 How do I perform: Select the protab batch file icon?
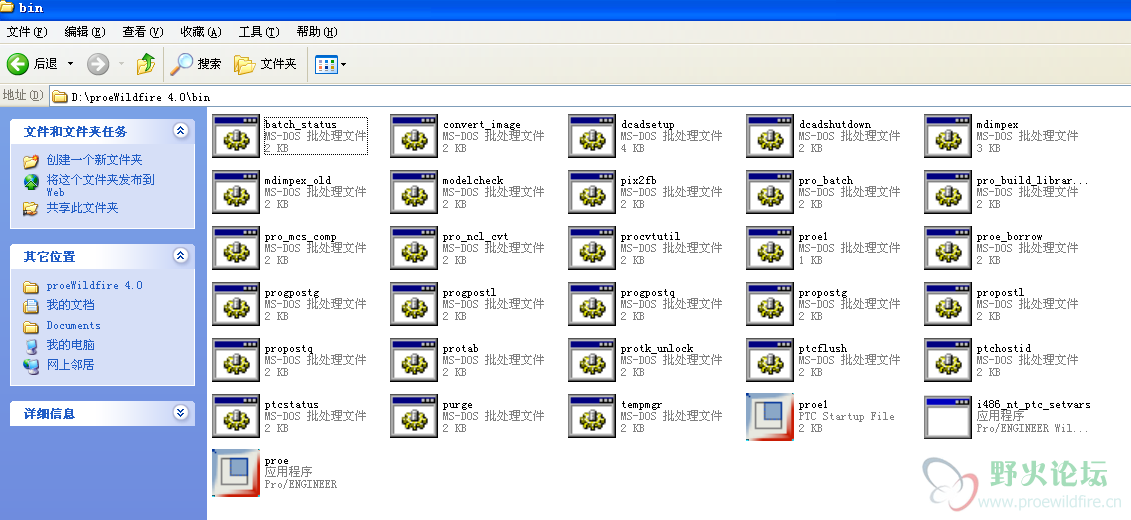coord(414,360)
